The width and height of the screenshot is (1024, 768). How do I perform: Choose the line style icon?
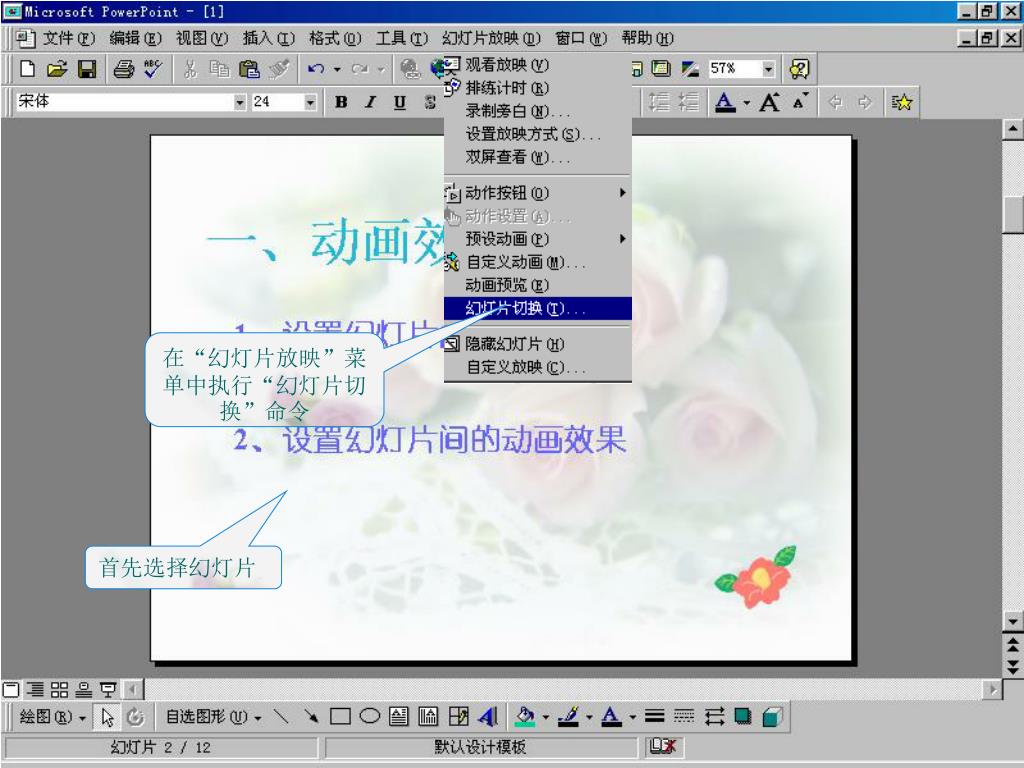point(654,716)
